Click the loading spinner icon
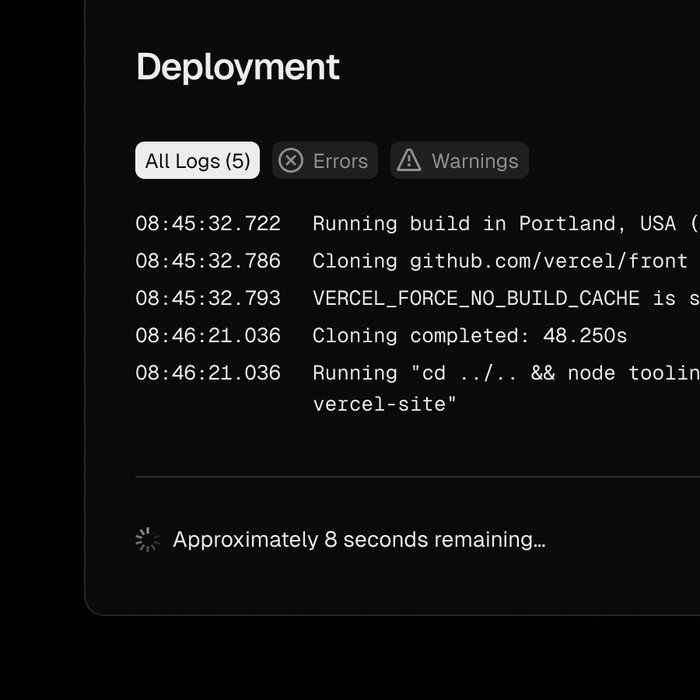Viewport: 700px width, 700px height. (147, 540)
